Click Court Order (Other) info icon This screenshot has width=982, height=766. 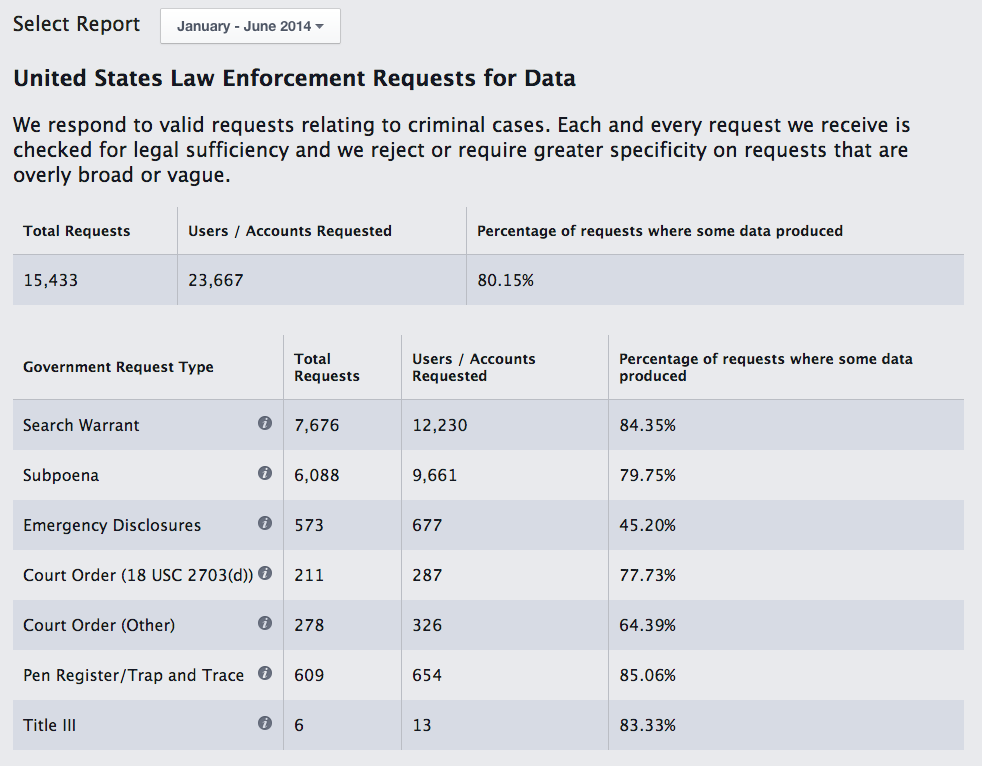265,623
